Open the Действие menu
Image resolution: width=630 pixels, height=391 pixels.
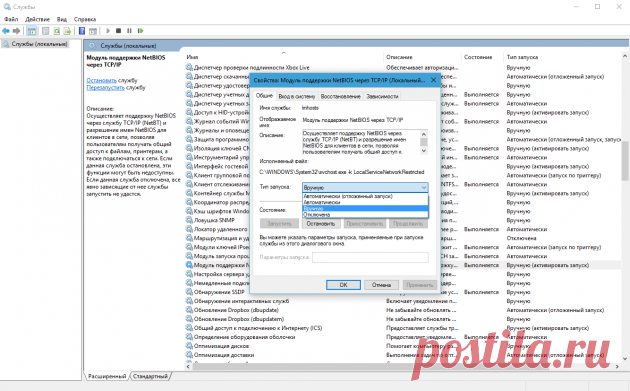[37, 19]
